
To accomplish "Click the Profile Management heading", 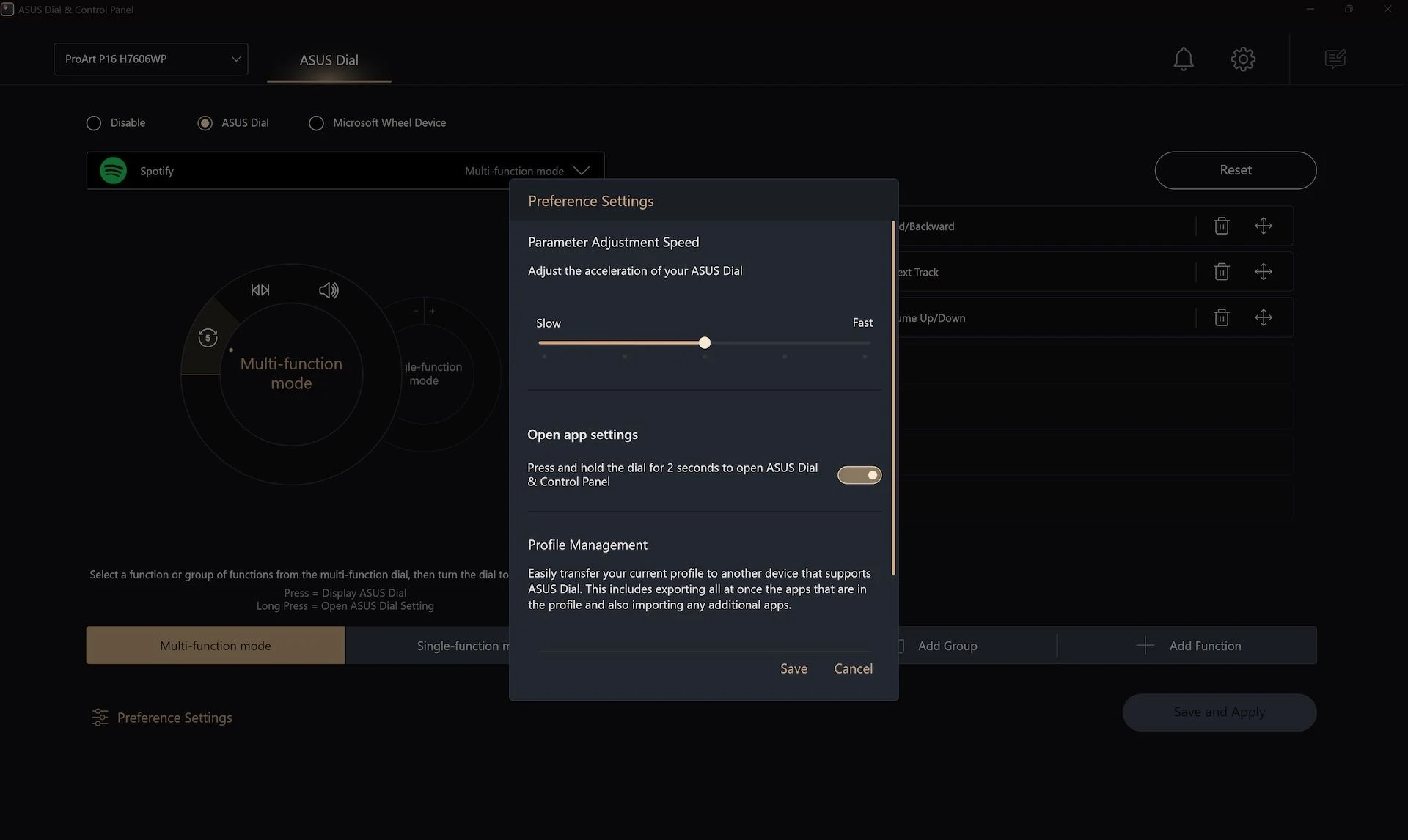I will [587, 545].
